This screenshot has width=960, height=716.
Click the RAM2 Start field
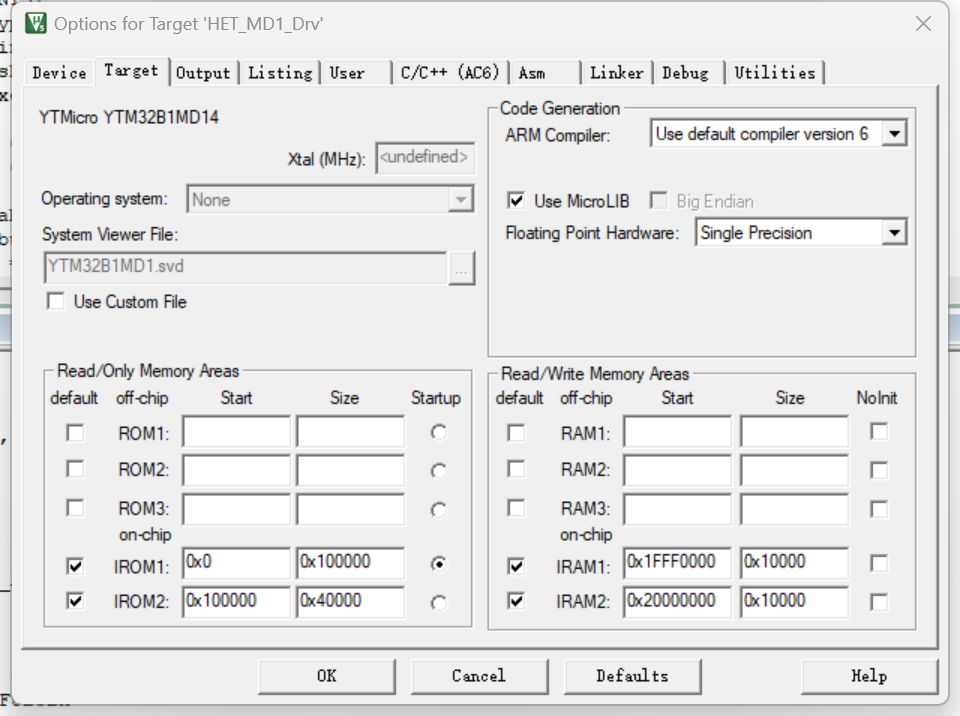pos(677,470)
